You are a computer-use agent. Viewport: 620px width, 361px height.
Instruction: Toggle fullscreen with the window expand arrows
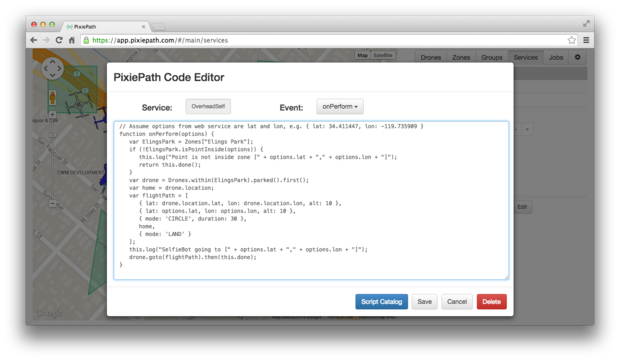[586, 24]
